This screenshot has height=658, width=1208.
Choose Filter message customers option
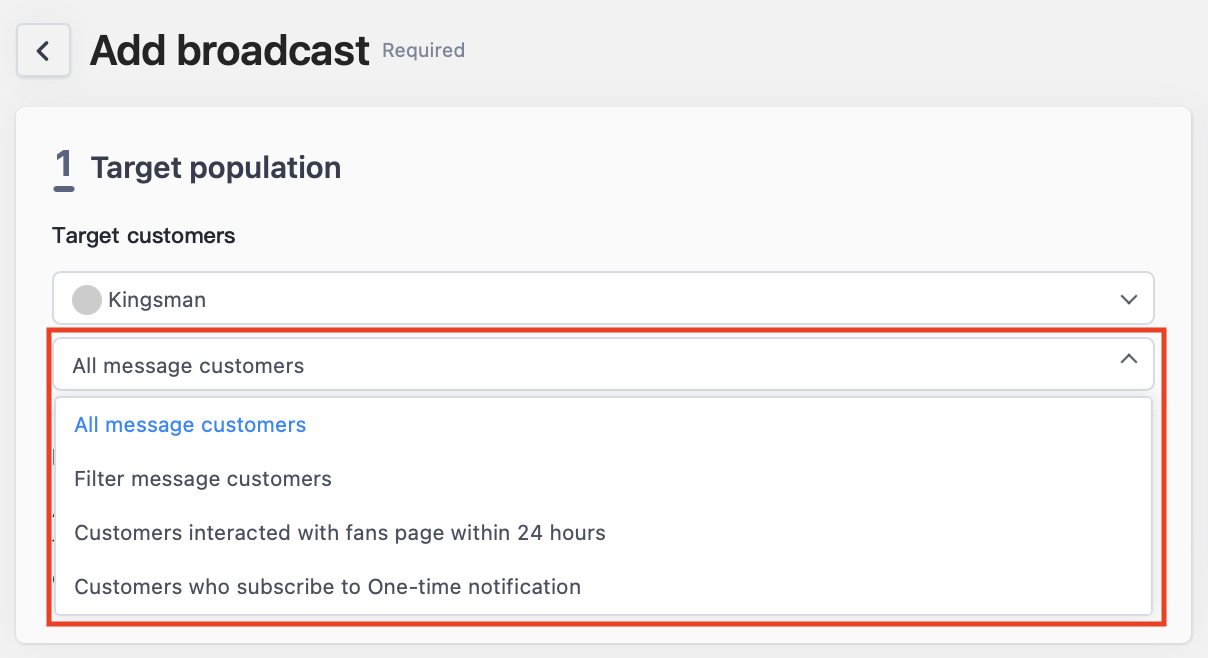[603, 479]
